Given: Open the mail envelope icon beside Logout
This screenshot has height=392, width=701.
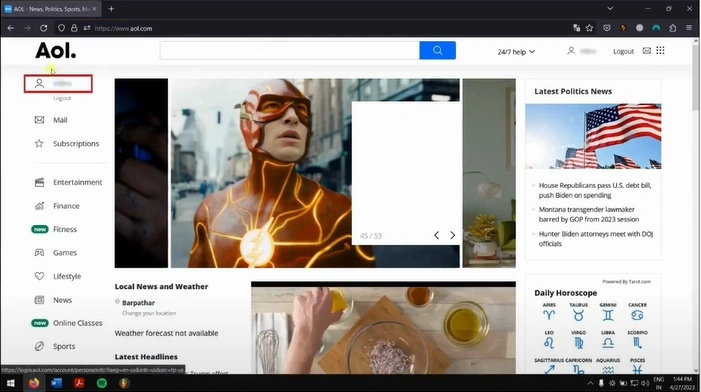Looking at the screenshot, I should tap(646, 51).
